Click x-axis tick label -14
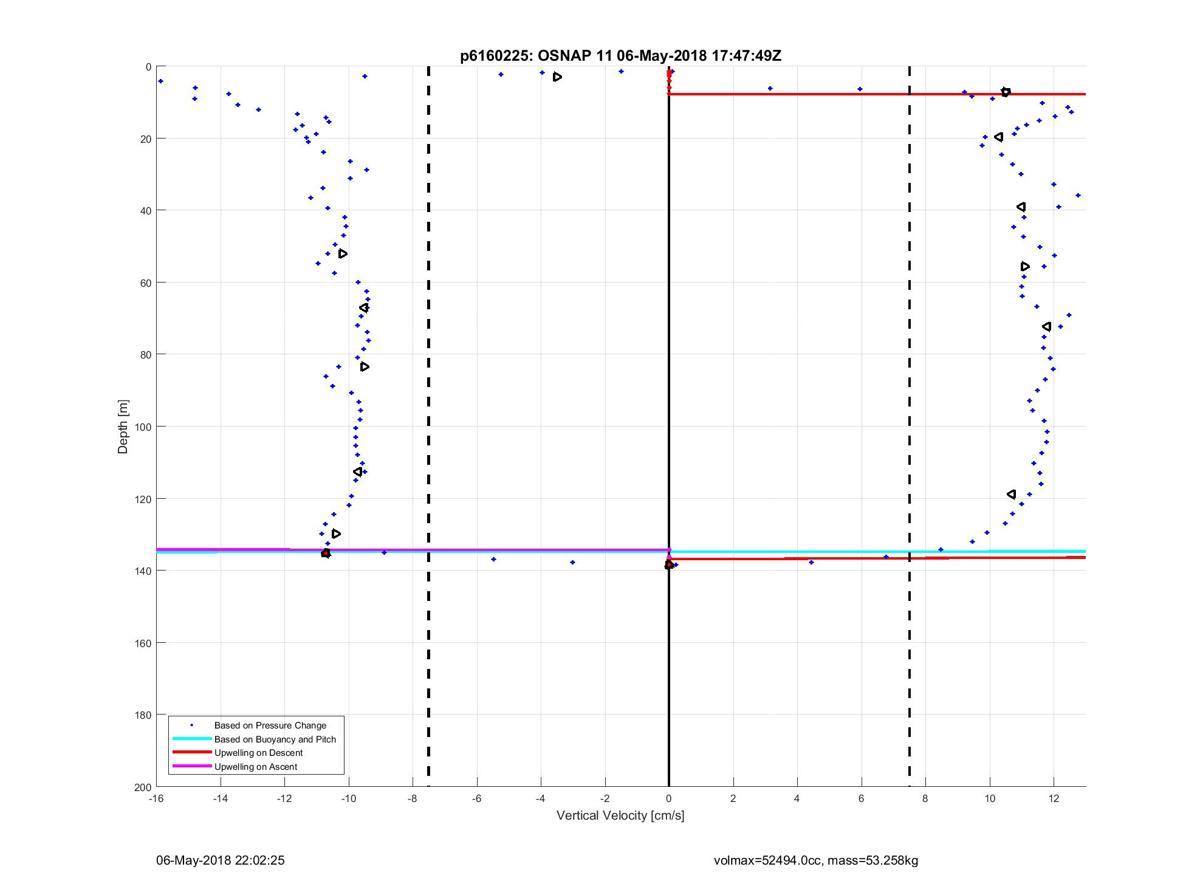1200x885 pixels. (220, 799)
